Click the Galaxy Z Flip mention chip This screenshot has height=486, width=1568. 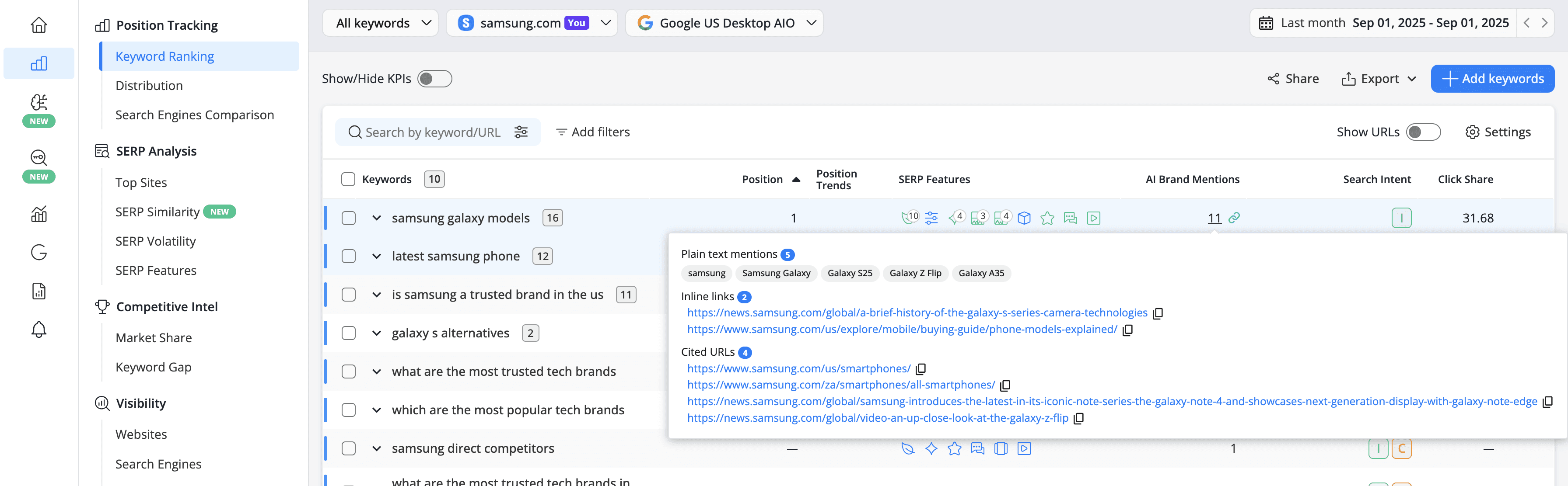tap(915, 273)
